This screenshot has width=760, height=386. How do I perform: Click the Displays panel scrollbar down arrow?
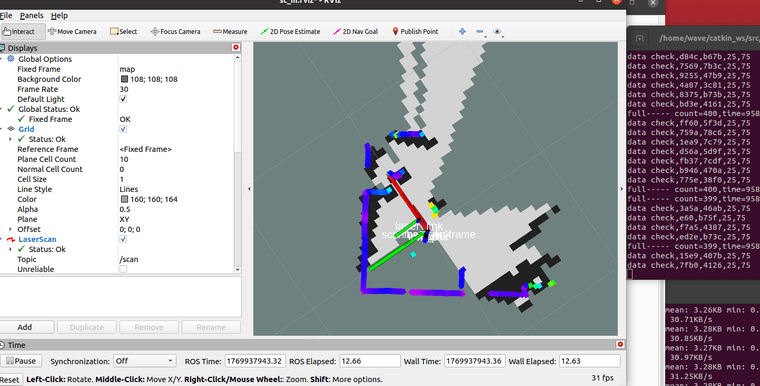(238, 270)
